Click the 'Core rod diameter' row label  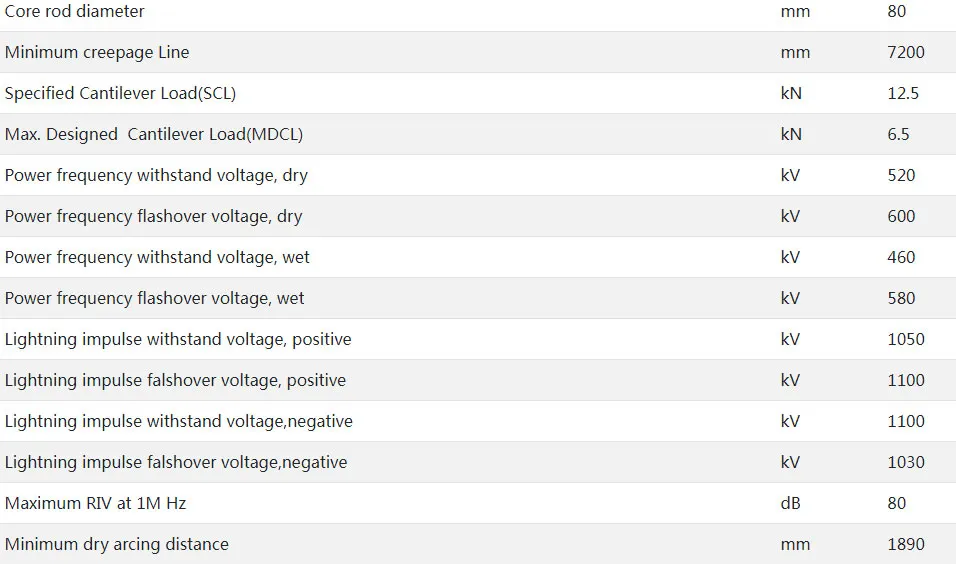click(75, 12)
